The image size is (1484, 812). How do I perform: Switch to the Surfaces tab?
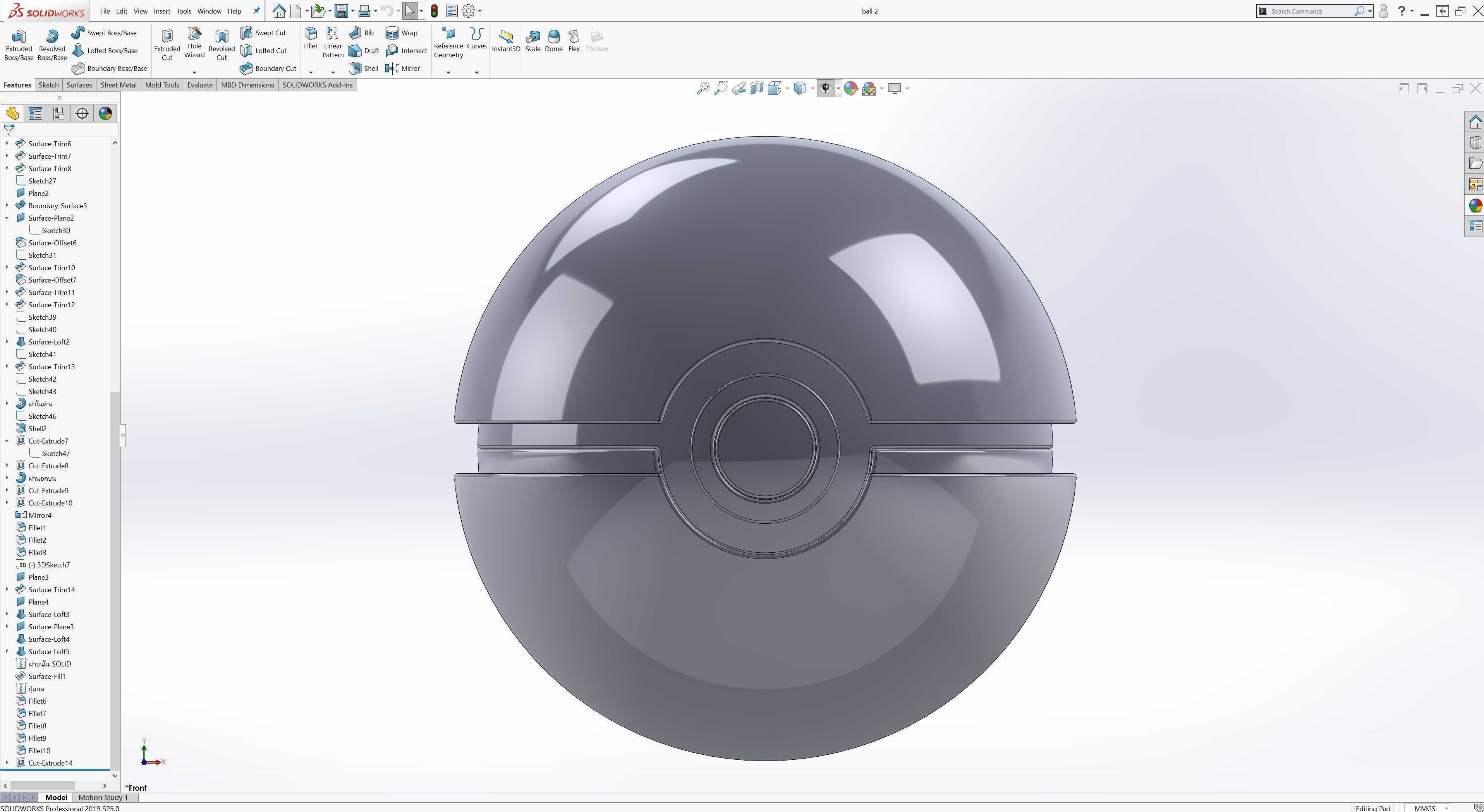point(79,85)
